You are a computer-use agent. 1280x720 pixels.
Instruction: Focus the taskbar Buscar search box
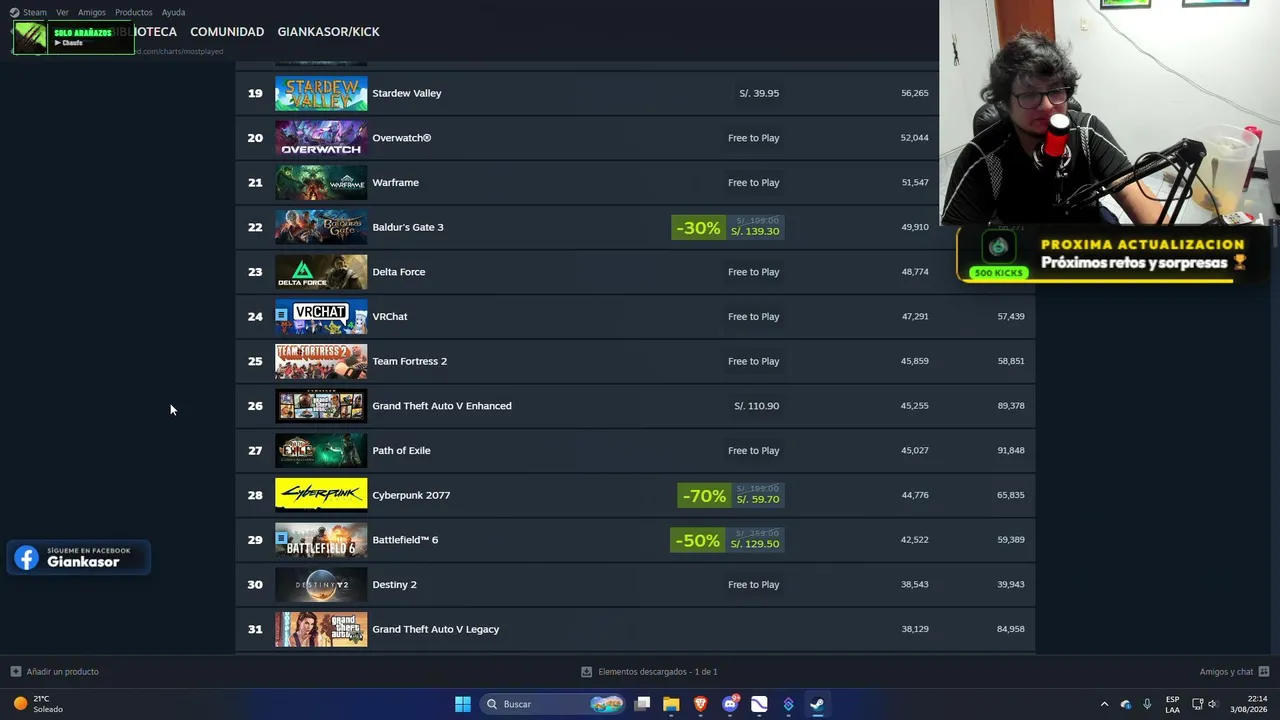point(552,704)
